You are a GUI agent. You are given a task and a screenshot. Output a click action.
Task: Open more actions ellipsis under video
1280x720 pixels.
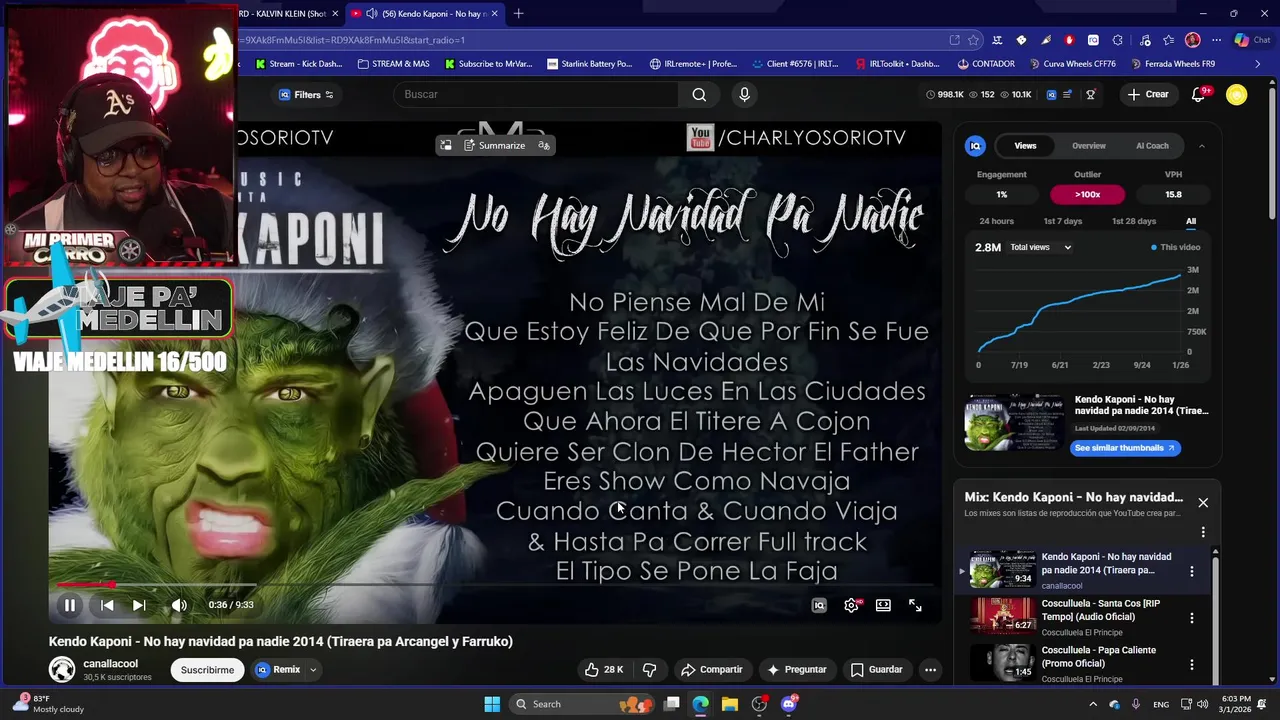tap(930, 670)
